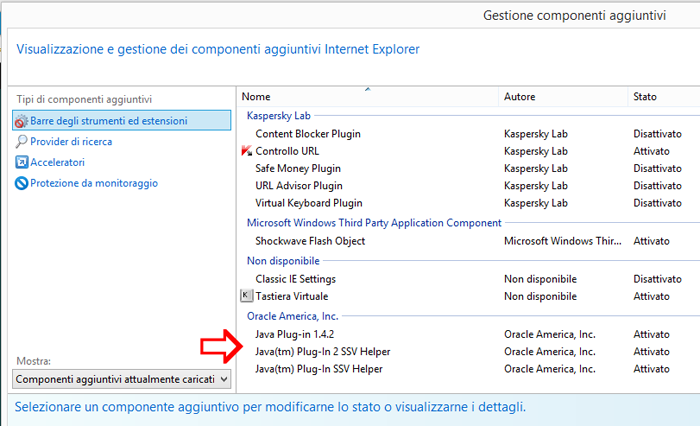Select the toolbars and extensions gear icon
Image resolution: width=700 pixels, height=426 pixels.
click(21, 121)
